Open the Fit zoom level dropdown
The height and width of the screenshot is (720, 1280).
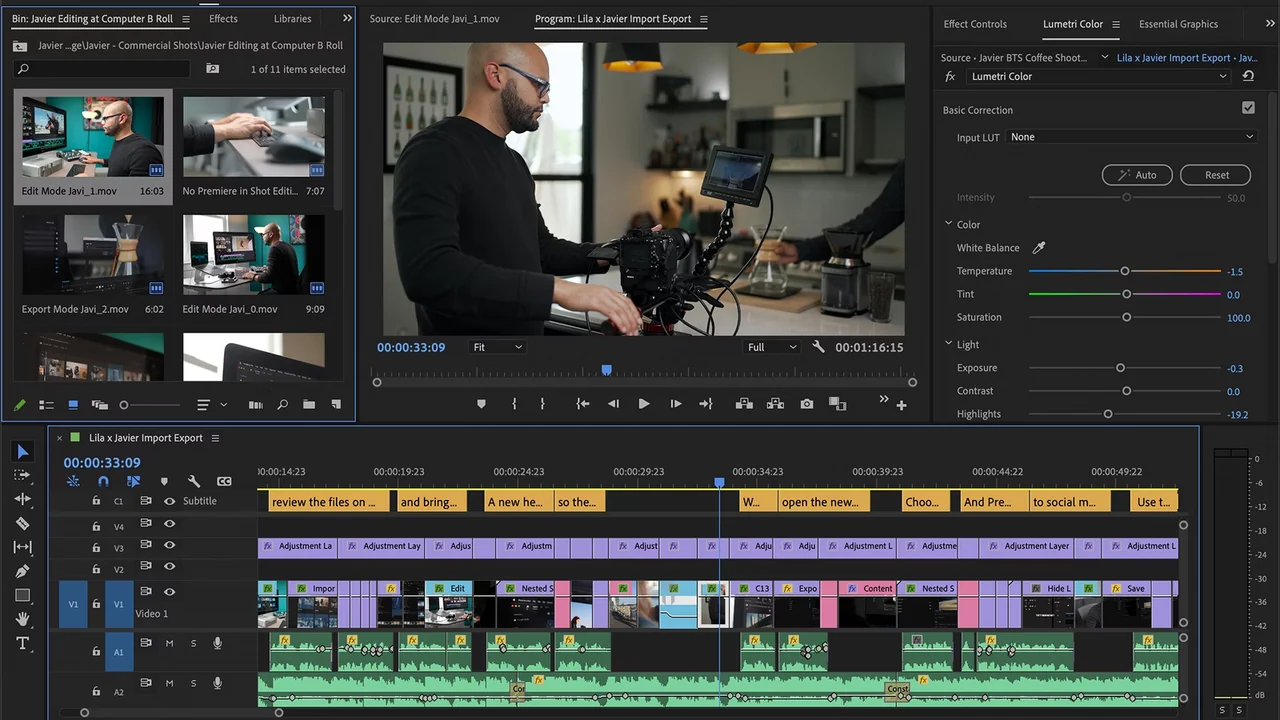point(497,347)
